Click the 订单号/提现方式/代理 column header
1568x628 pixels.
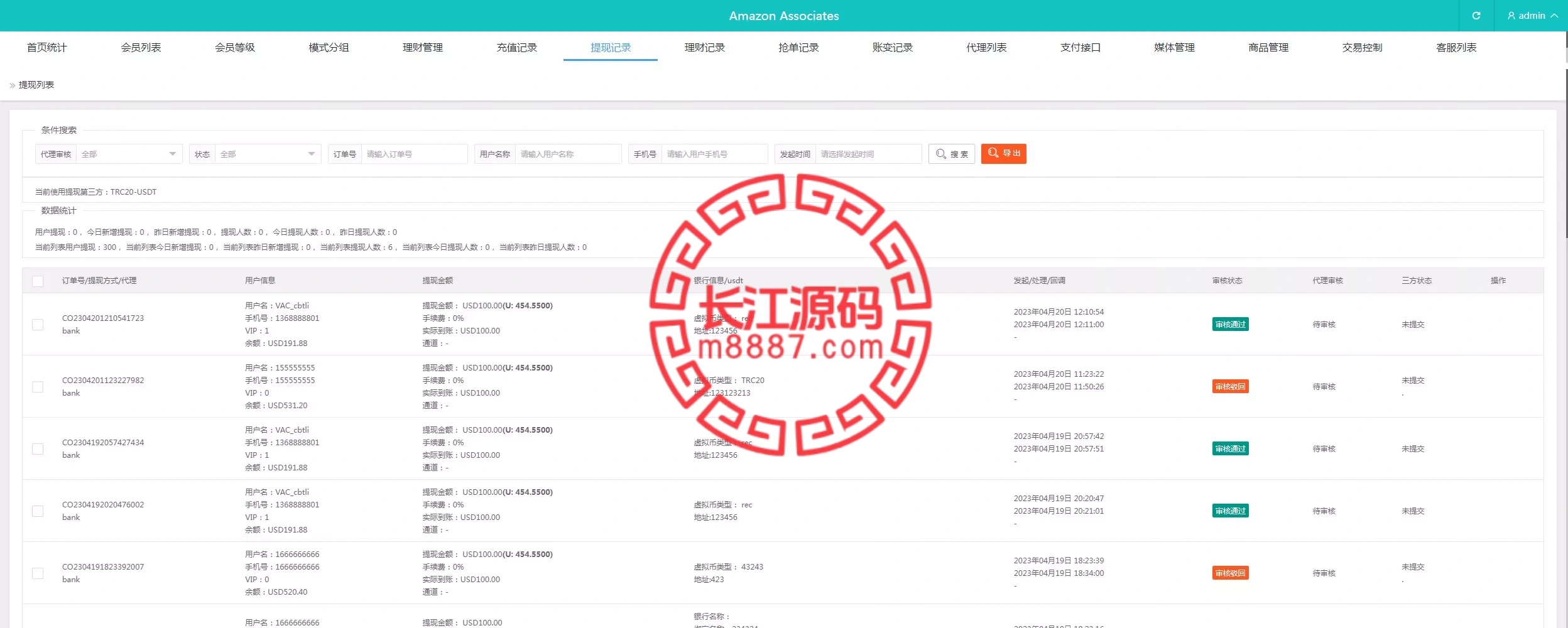(99, 281)
